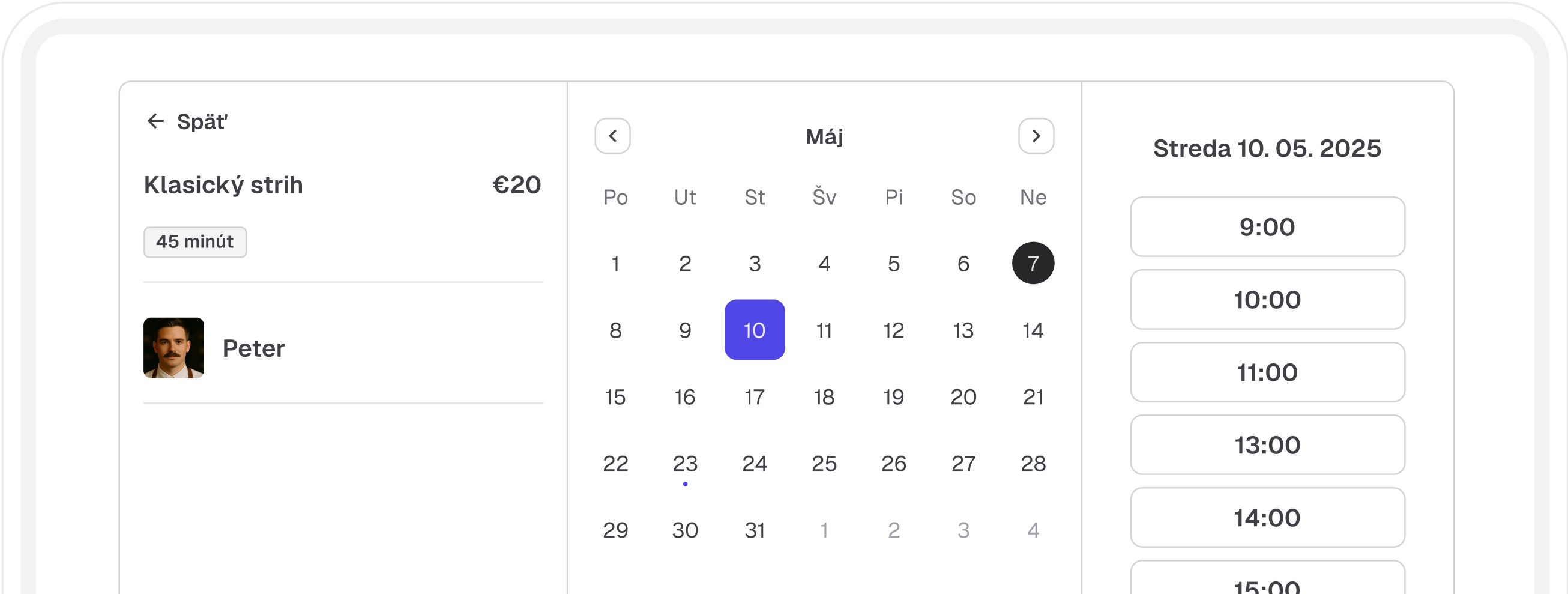
Task: Click the greyed-out date 4 of next month
Action: [x=1033, y=530]
